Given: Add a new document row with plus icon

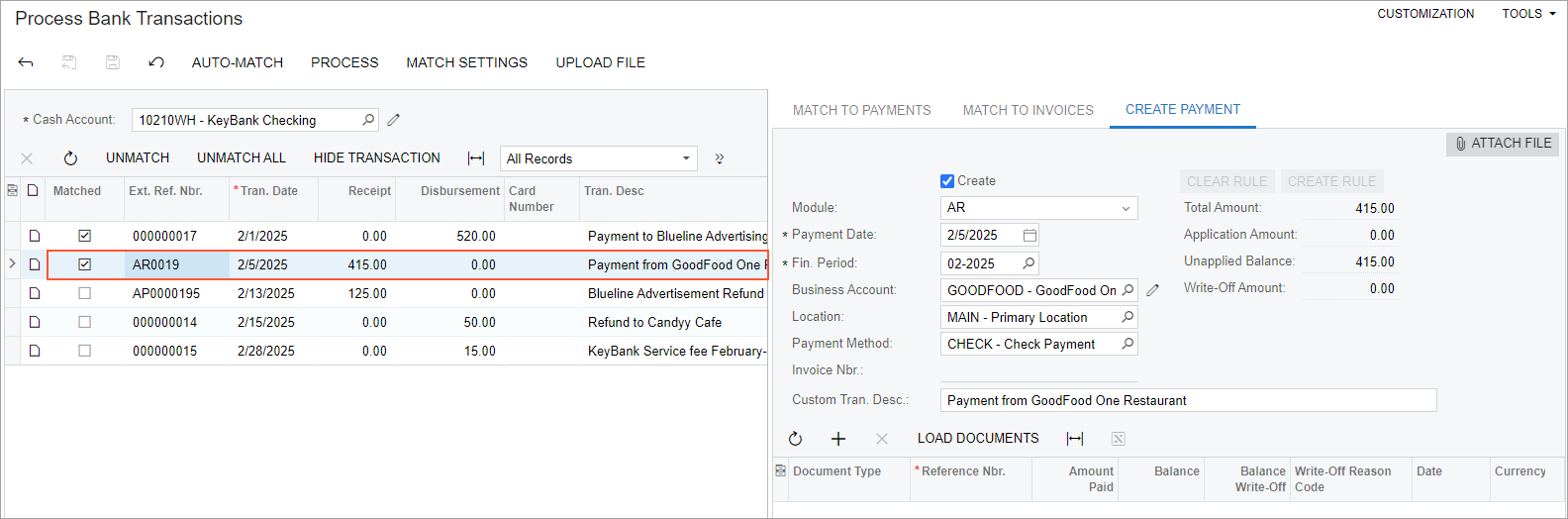Looking at the screenshot, I should (x=838, y=439).
